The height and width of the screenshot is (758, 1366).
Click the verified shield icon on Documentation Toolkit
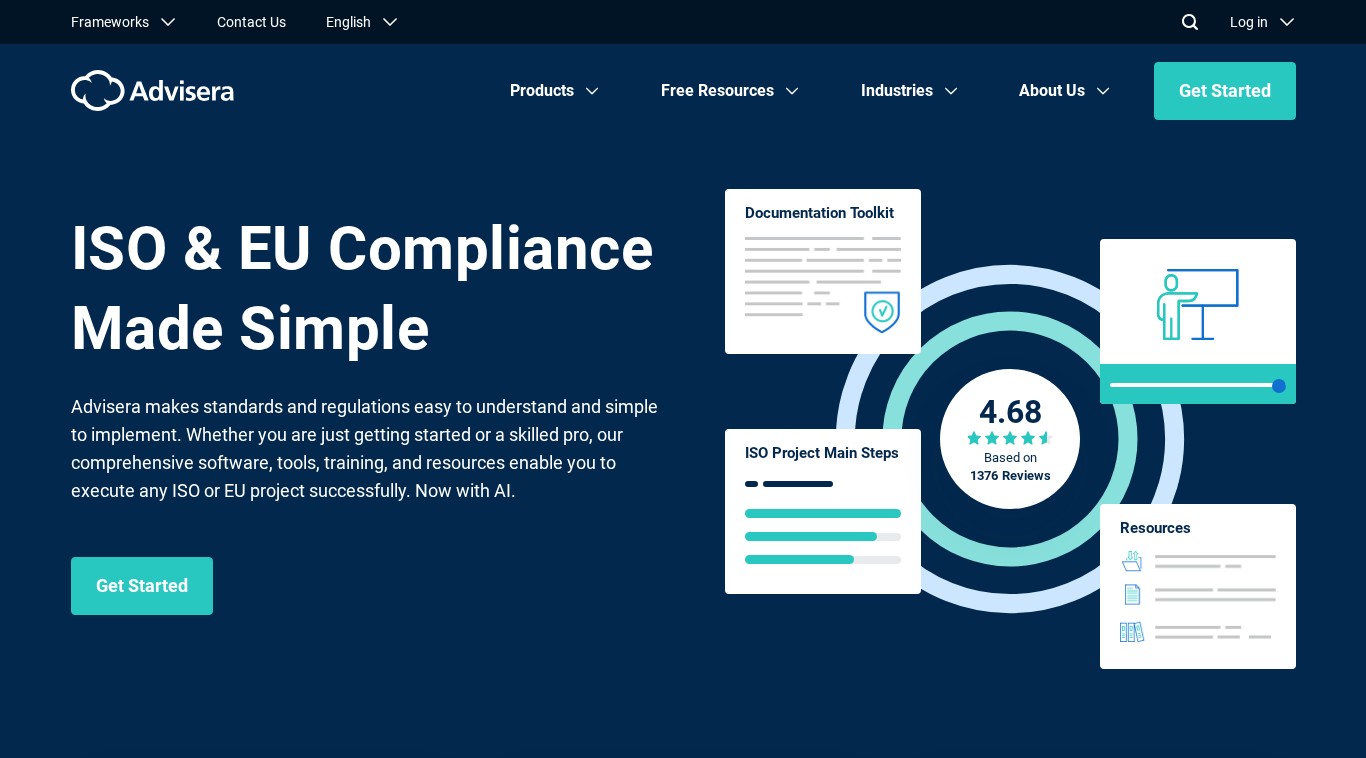pos(882,313)
